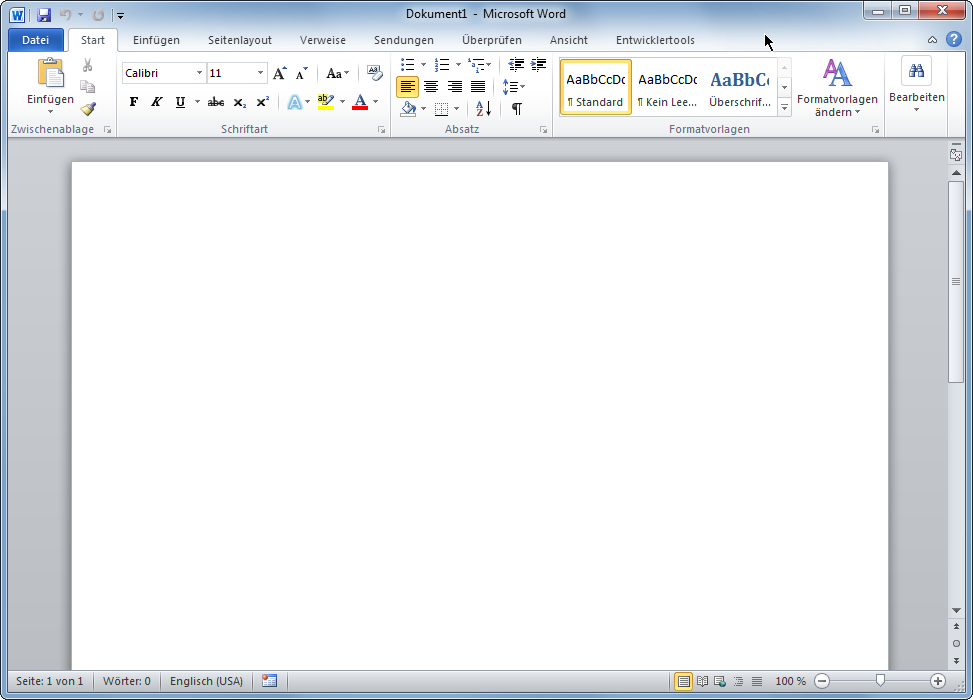Click the Subscript x₂ icon
Viewport: 973px width, 700px height.
240,102
